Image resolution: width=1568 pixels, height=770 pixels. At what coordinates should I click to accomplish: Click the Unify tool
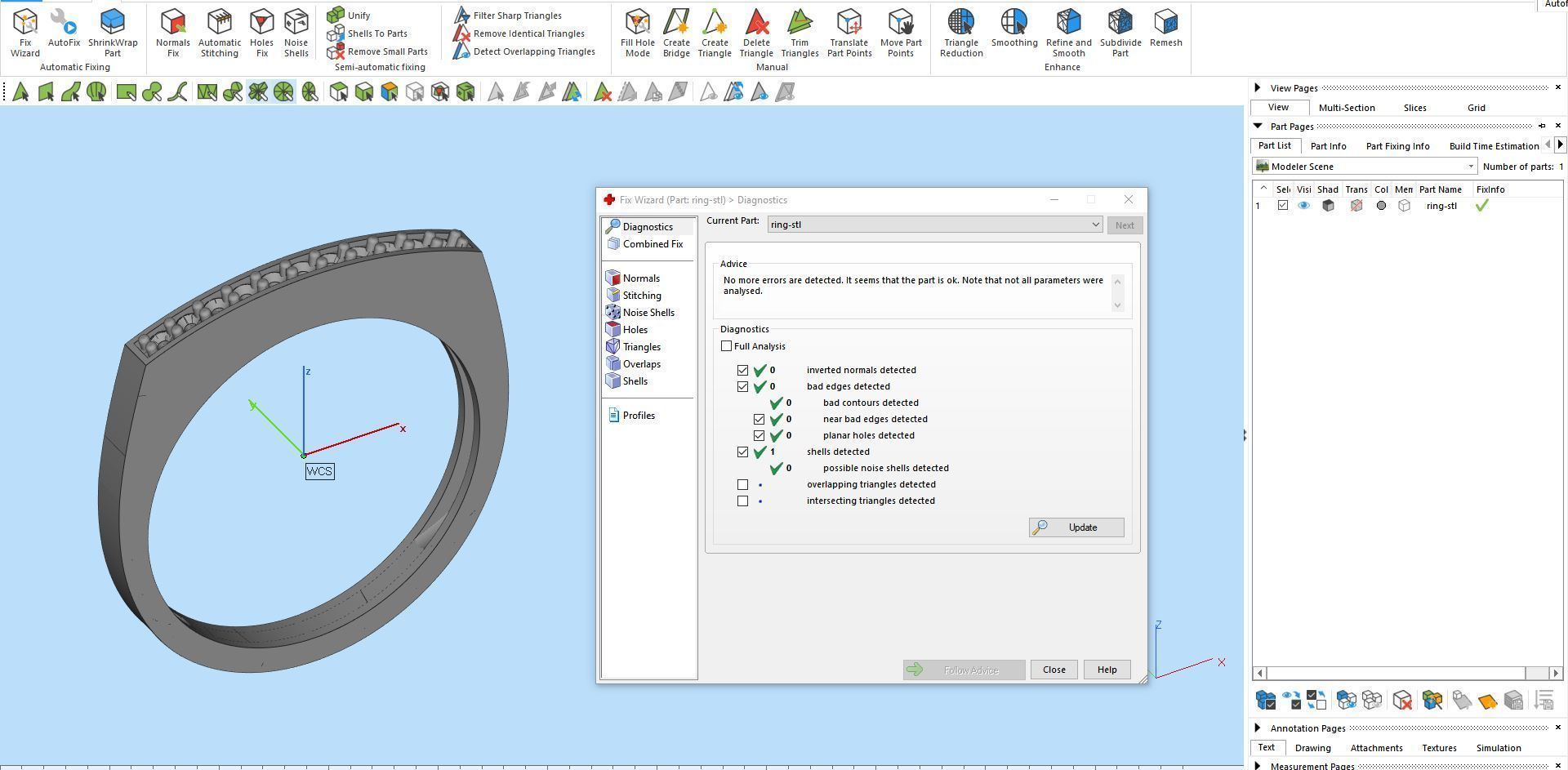[x=349, y=15]
